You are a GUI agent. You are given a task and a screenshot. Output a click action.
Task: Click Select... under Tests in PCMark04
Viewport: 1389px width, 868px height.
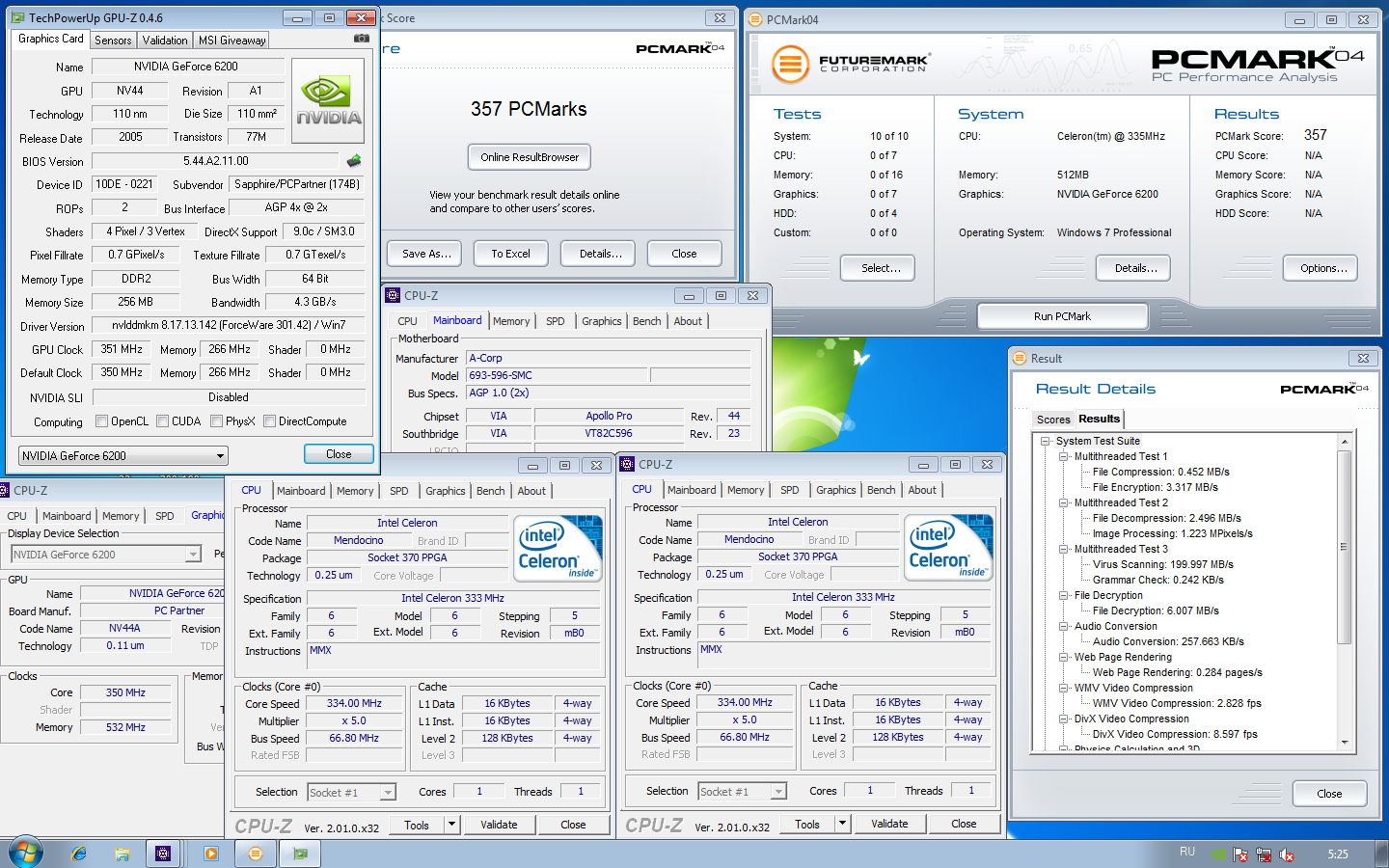click(x=878, y=268)
